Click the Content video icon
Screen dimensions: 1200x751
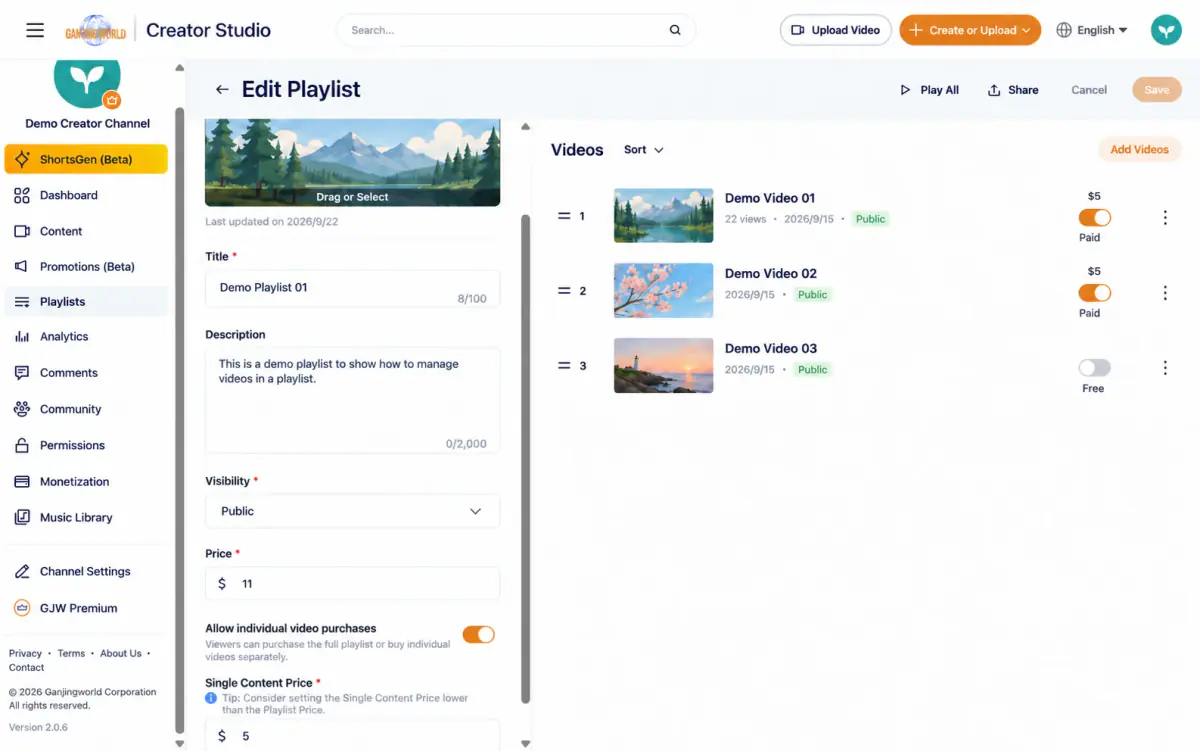pos(22,231)
